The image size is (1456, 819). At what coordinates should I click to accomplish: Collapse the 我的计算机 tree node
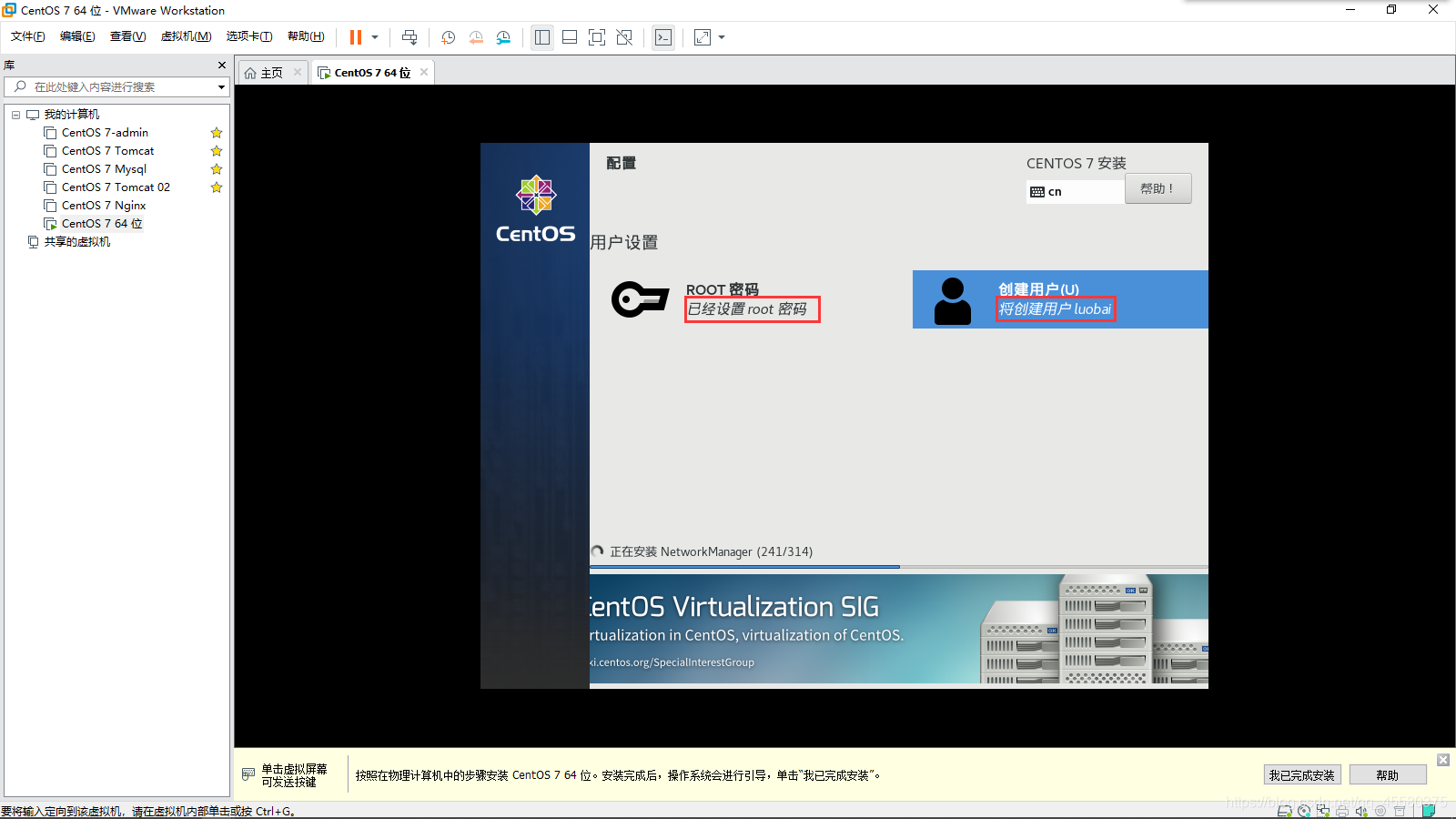[16, 115]
